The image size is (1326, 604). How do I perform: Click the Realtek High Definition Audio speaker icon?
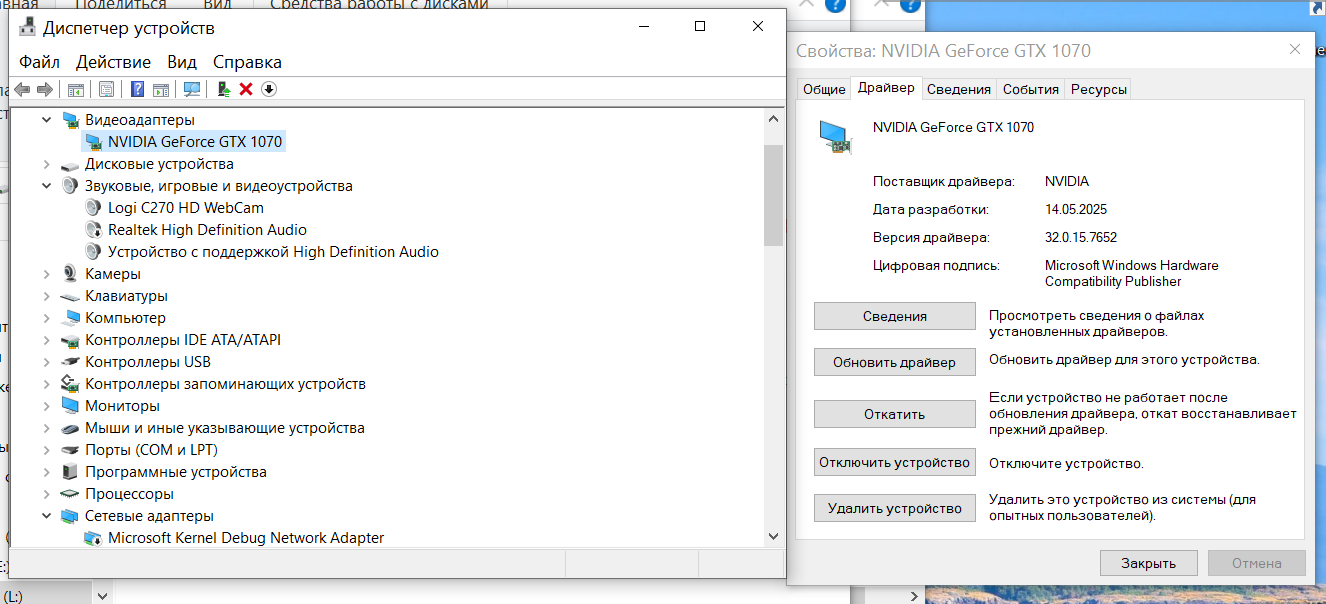coord(93,230)
